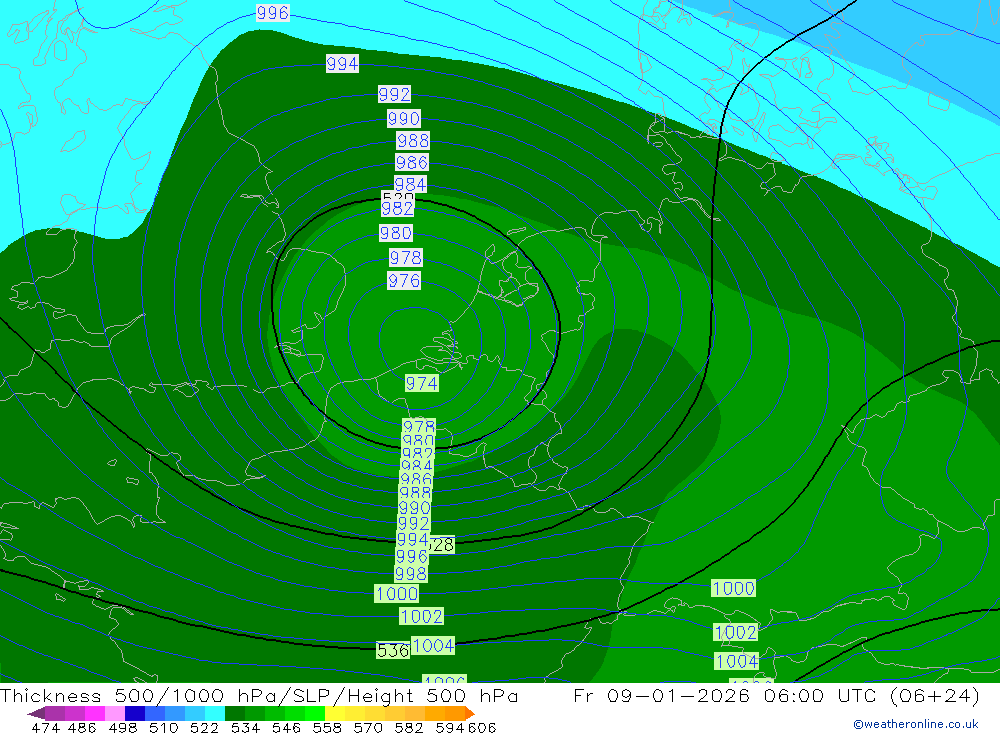
Task: Click the 474 legend value
Action: click(x=45, y=727)
